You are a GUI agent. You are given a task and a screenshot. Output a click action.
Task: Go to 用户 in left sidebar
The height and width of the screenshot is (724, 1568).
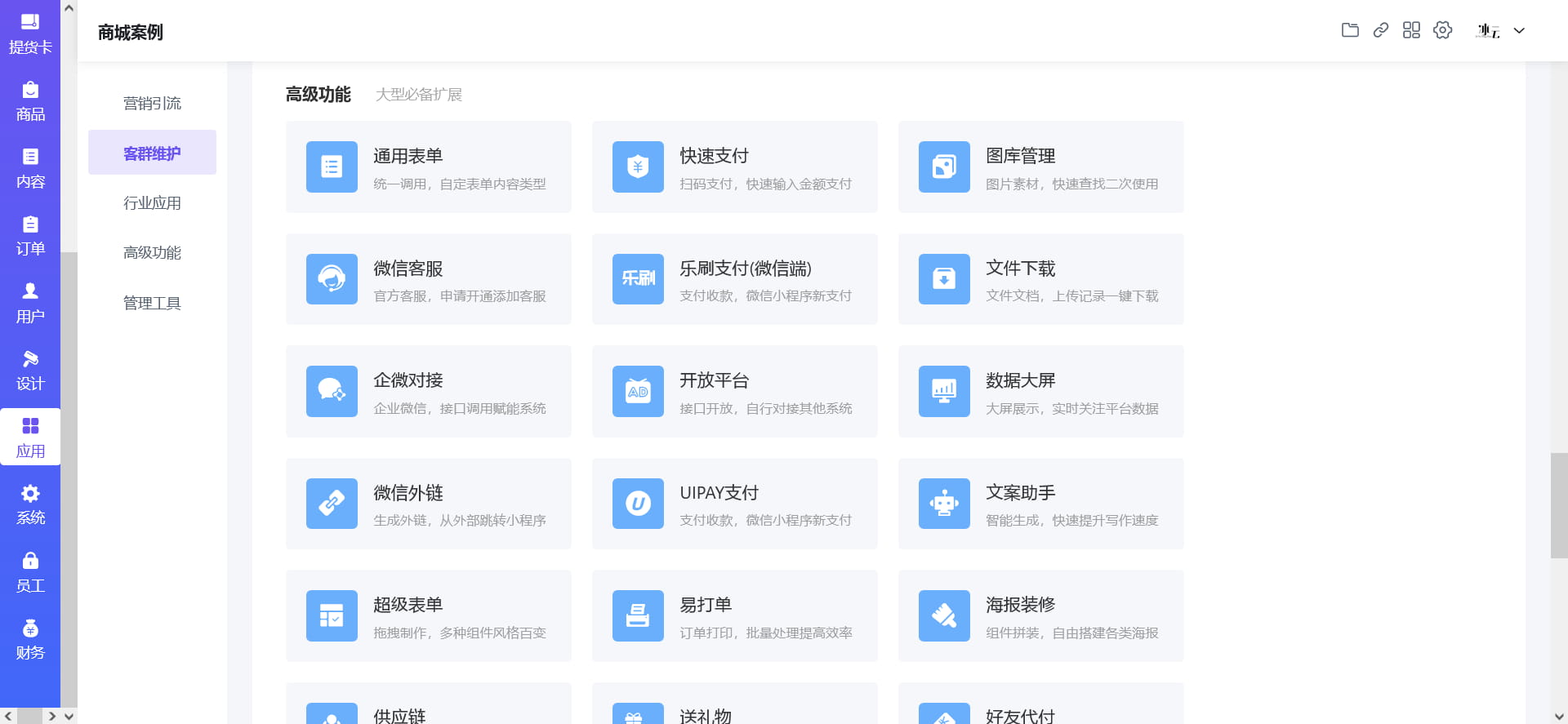(x=30, y=304)
